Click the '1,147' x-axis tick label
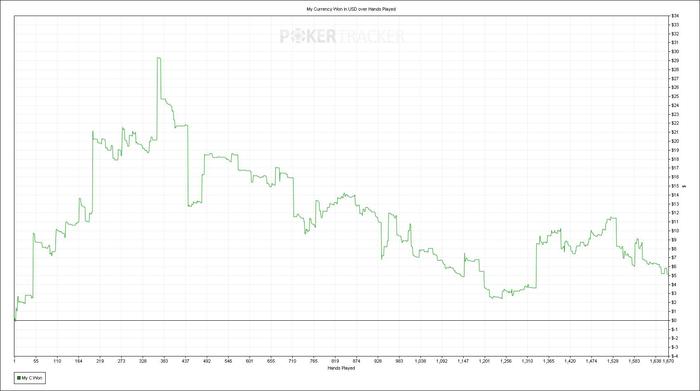700x391 pixels. tap(463, 361)
